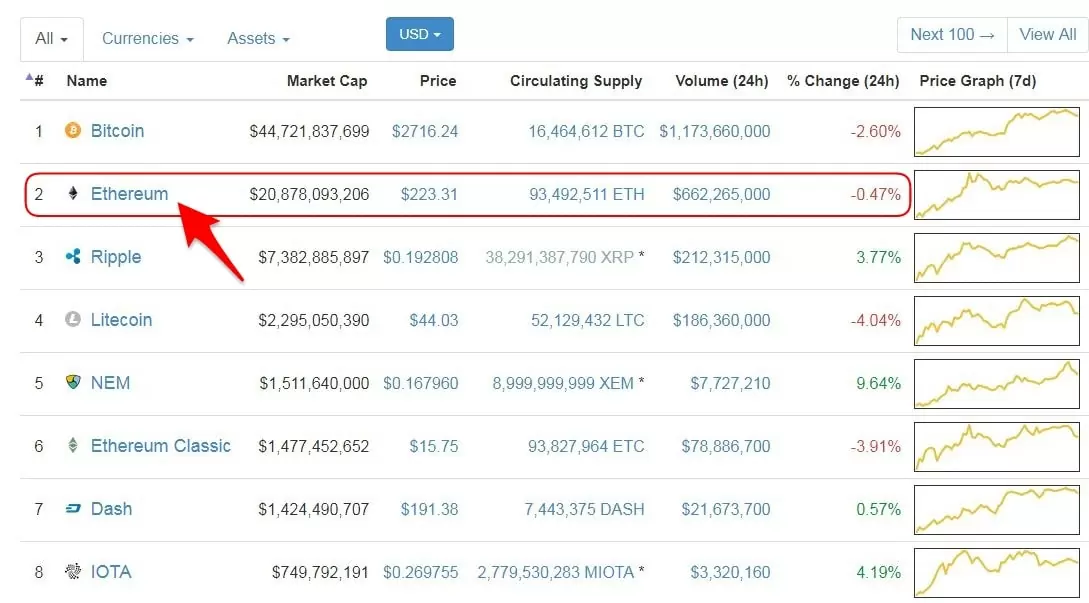Open Bitcoin's 7d price graph

coord(997,132)
